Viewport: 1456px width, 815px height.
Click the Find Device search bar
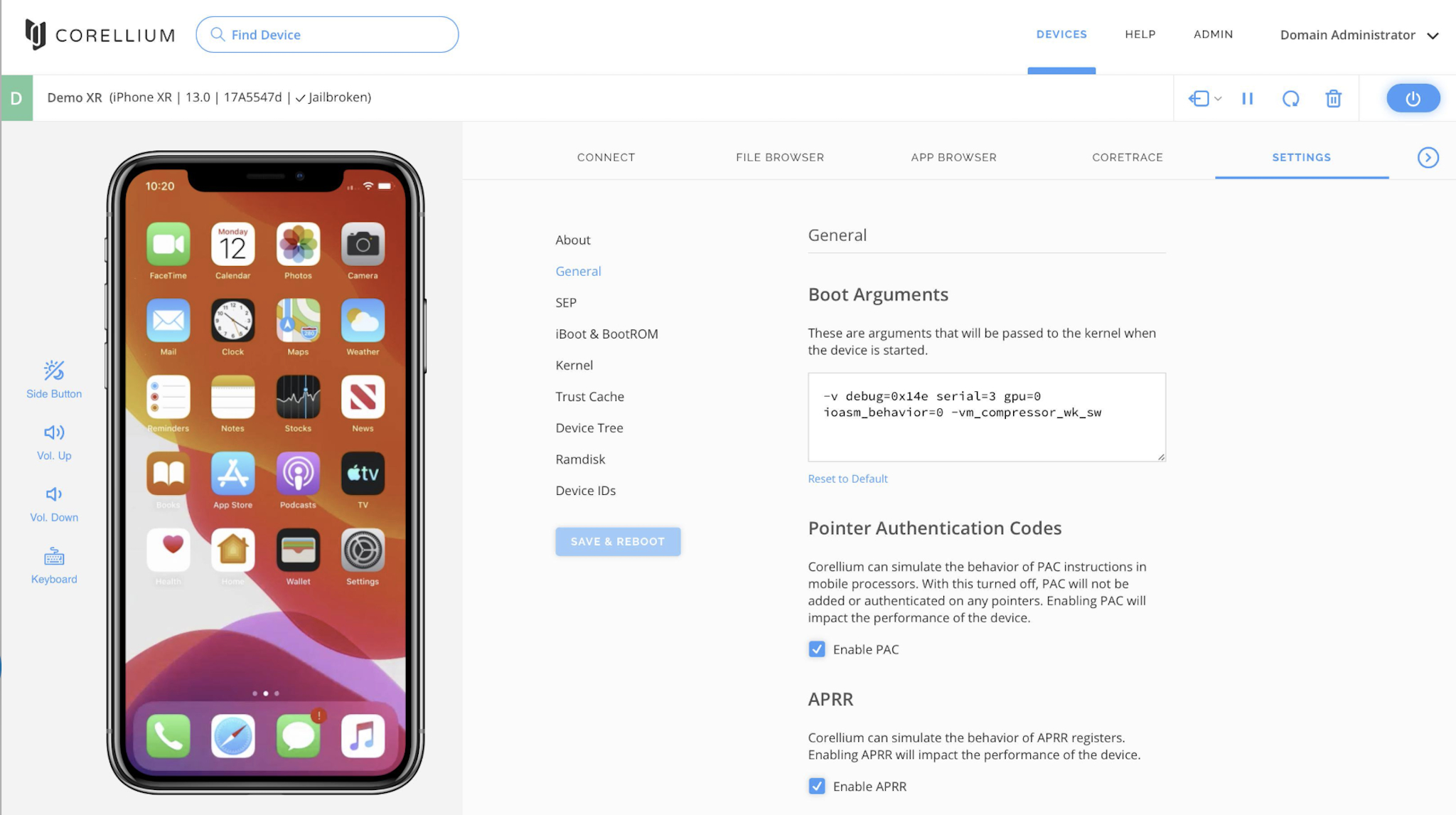coord(327,34)
